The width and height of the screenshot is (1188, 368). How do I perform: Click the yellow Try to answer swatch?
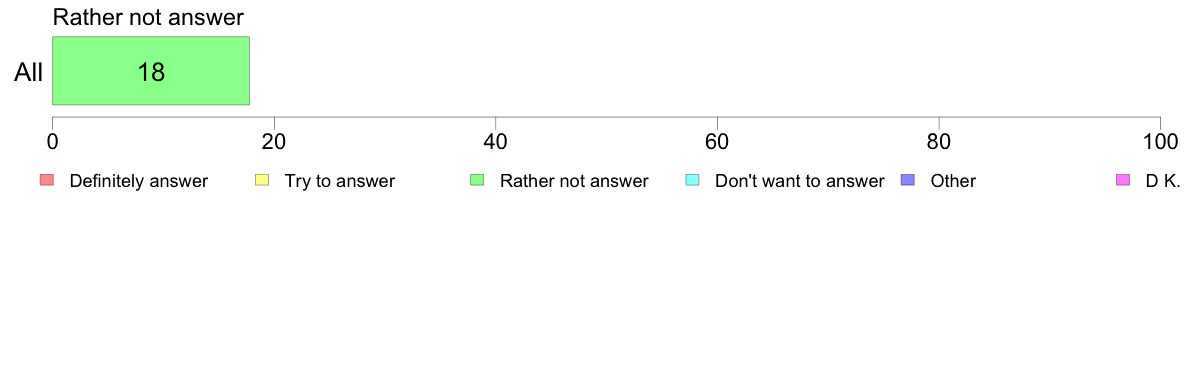[x=262, y=180]
